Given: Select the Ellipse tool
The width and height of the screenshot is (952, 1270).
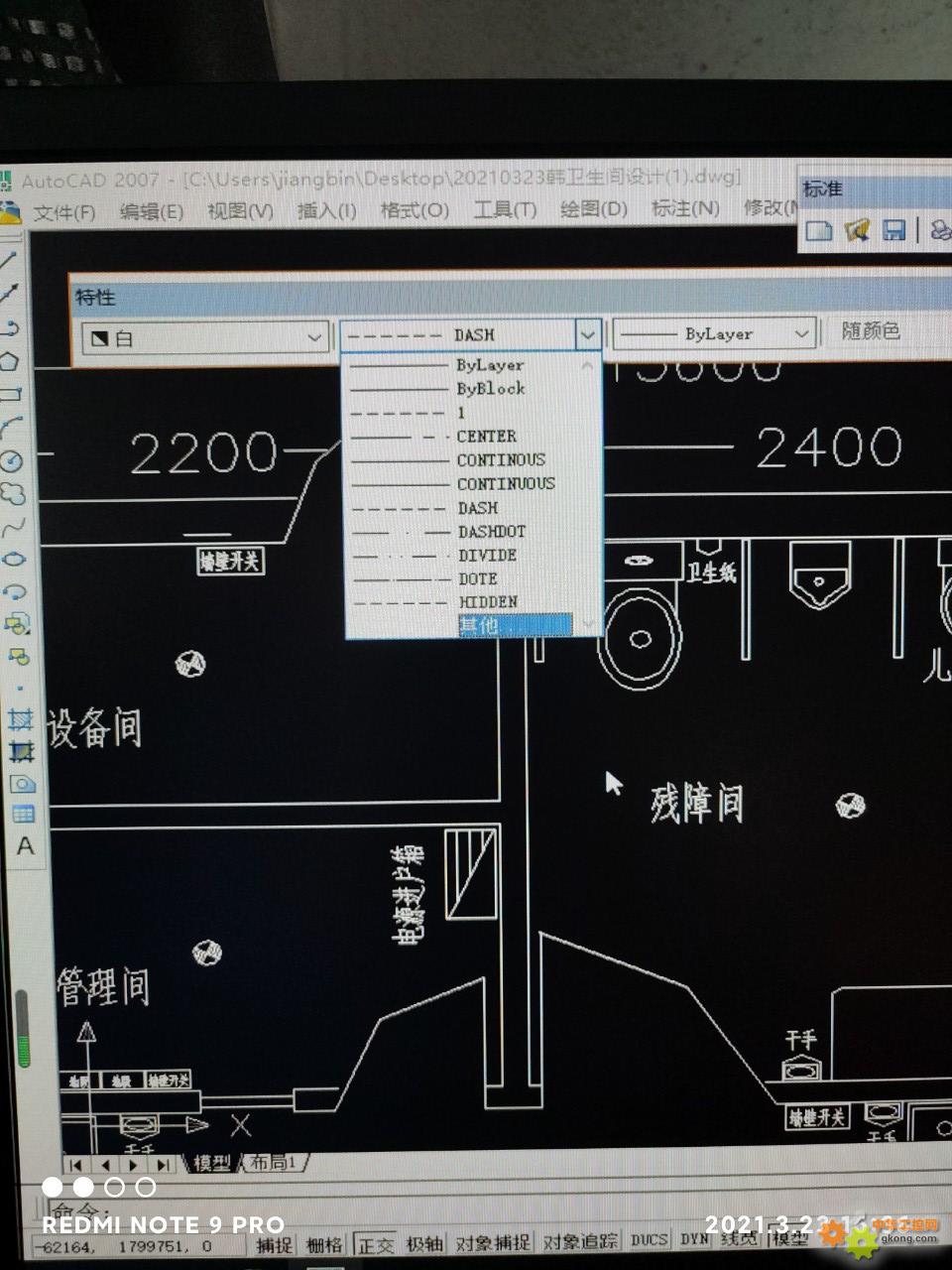Looking at the screenshot, I should 14,559.
